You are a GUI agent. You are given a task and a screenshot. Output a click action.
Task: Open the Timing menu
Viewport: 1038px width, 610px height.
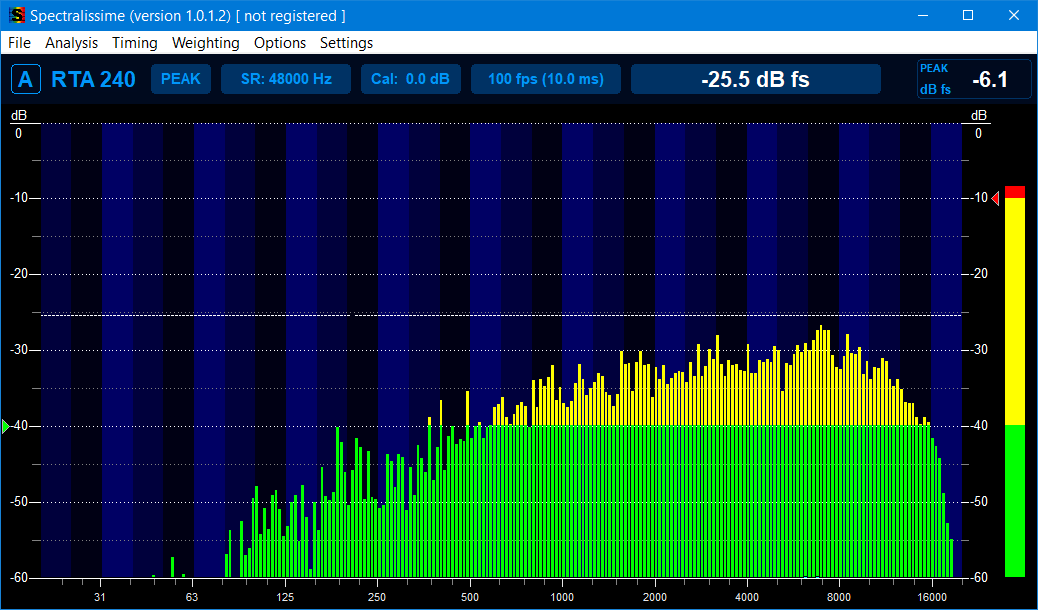[x=134, y=43]
